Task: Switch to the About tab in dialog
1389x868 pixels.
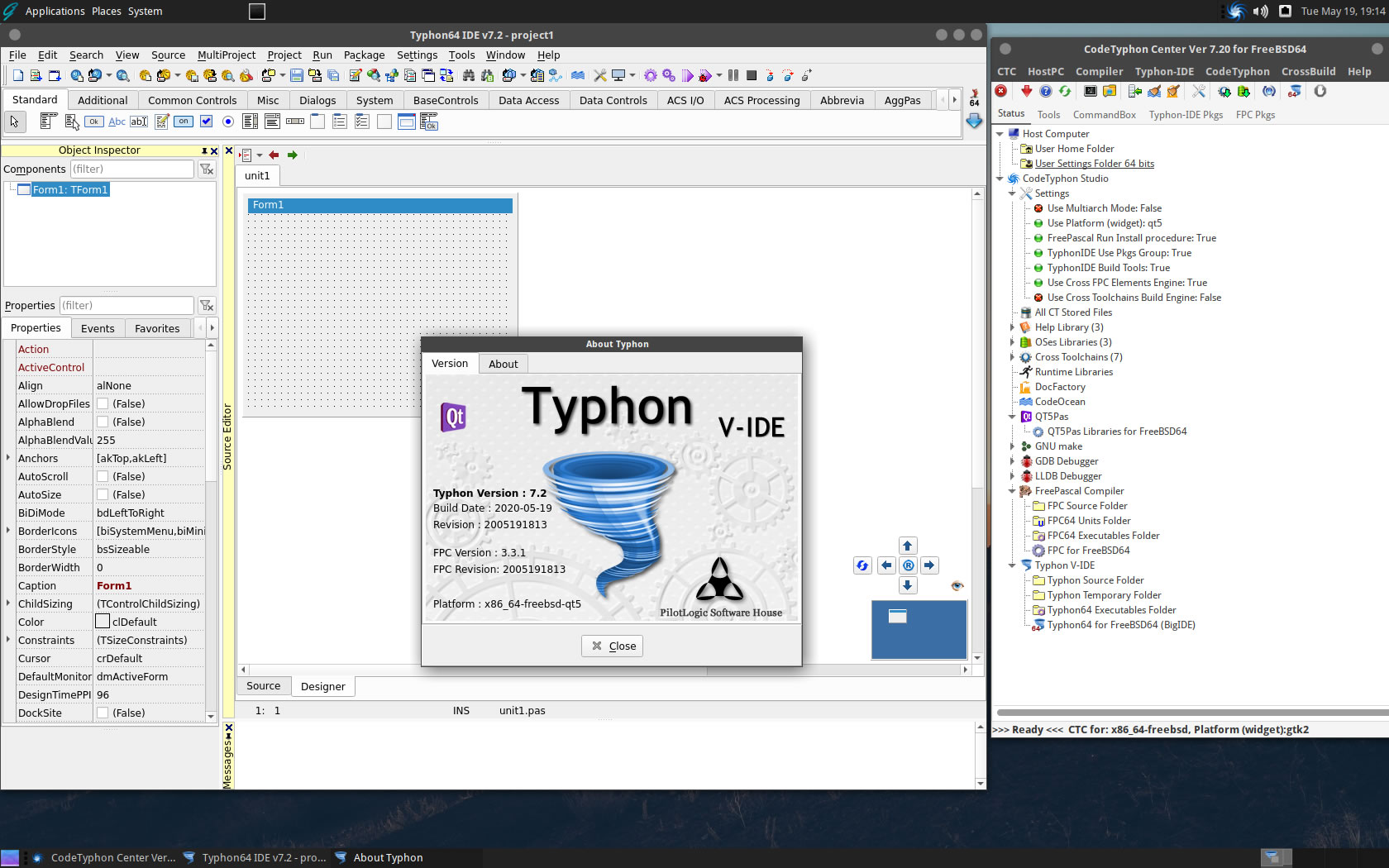Action: click(x=504, y=364)
